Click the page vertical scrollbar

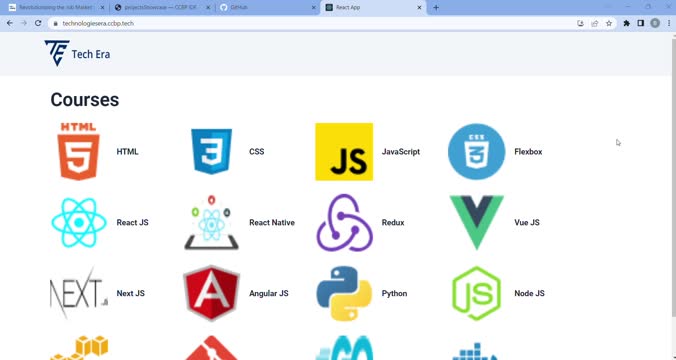tap(673, 177)
